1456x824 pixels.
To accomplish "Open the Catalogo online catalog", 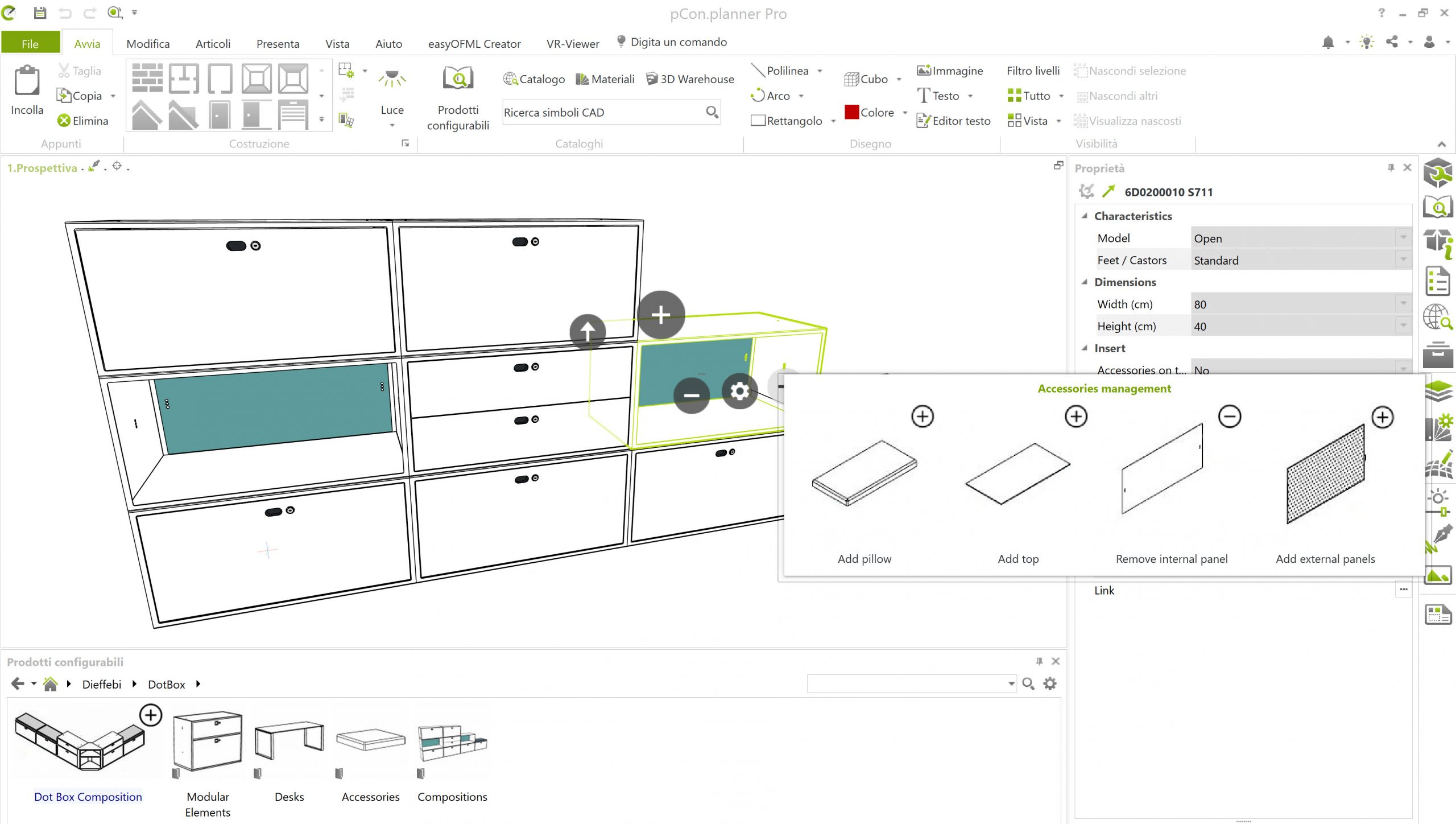I will (x=534, y=79).
